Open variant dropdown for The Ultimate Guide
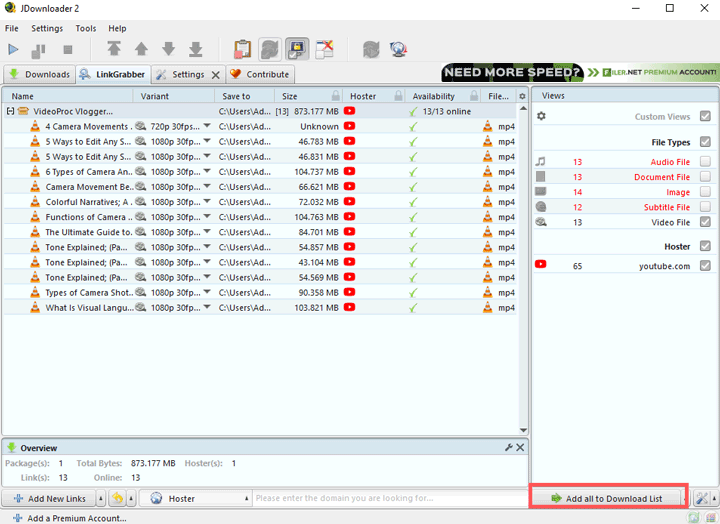 tap(207, 231)
